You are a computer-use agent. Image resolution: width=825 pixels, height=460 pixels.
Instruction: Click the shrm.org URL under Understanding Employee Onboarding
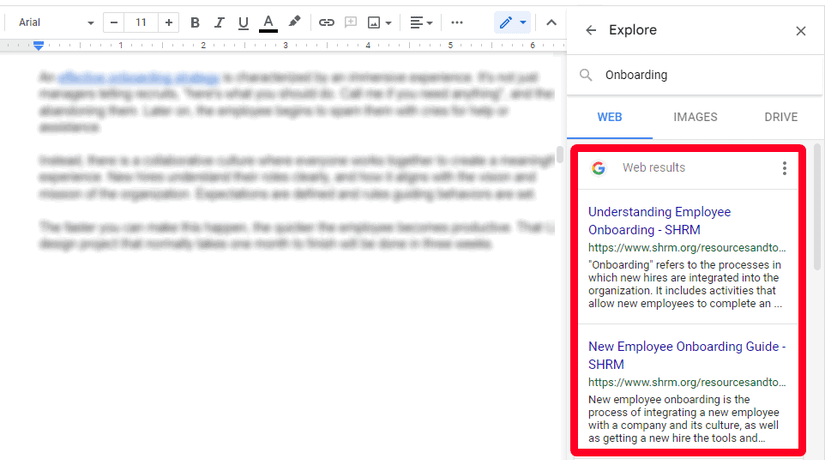(x=687, y=247)
